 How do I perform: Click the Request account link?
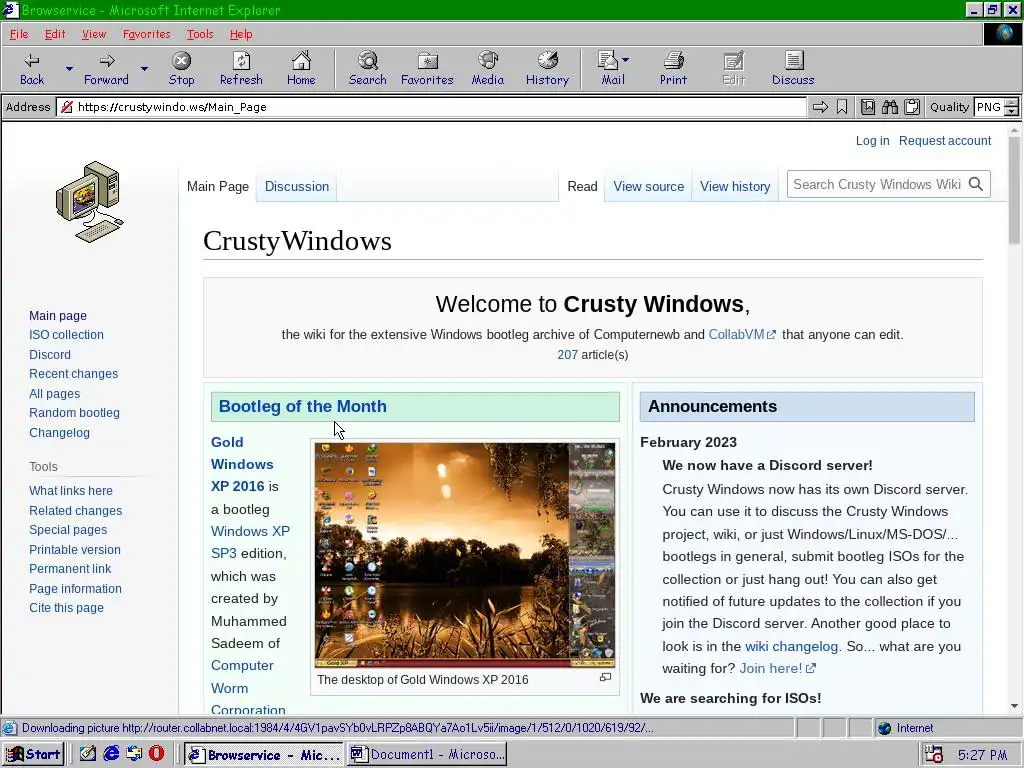click(x=944, y=140)
